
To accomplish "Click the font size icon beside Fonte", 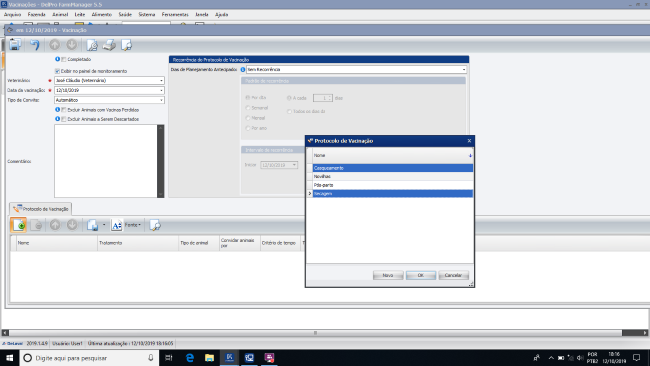I will coord(116,225).
